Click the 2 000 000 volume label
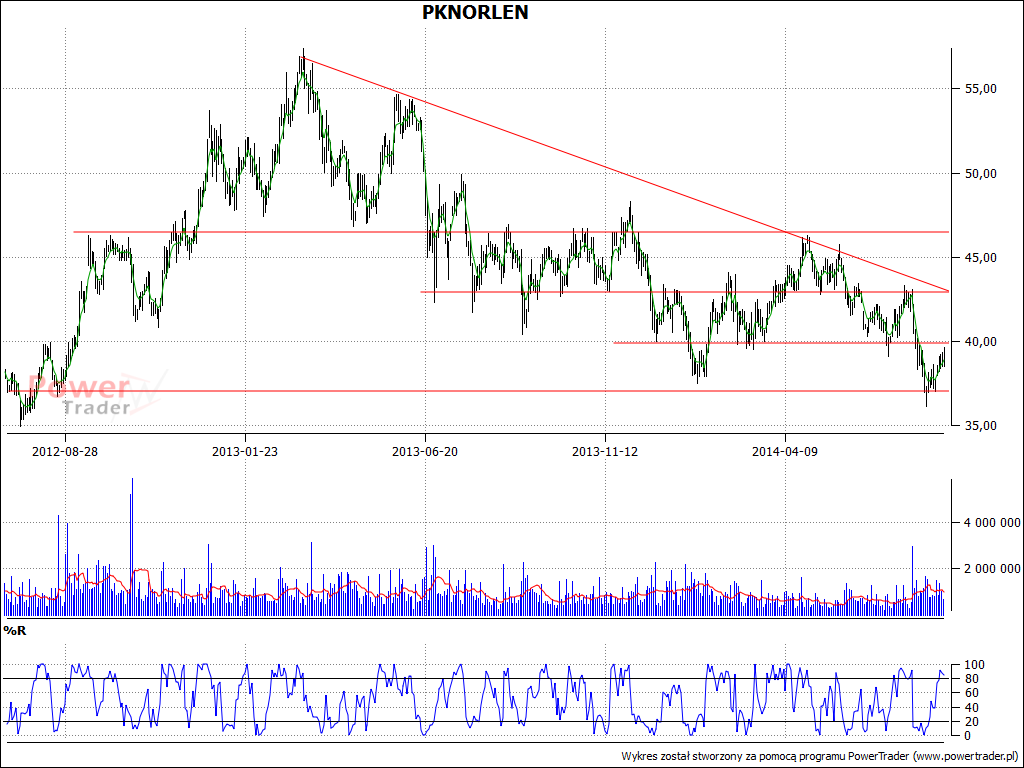The height and width of the screenshot is (768, 1024). [x=991, y=569]
